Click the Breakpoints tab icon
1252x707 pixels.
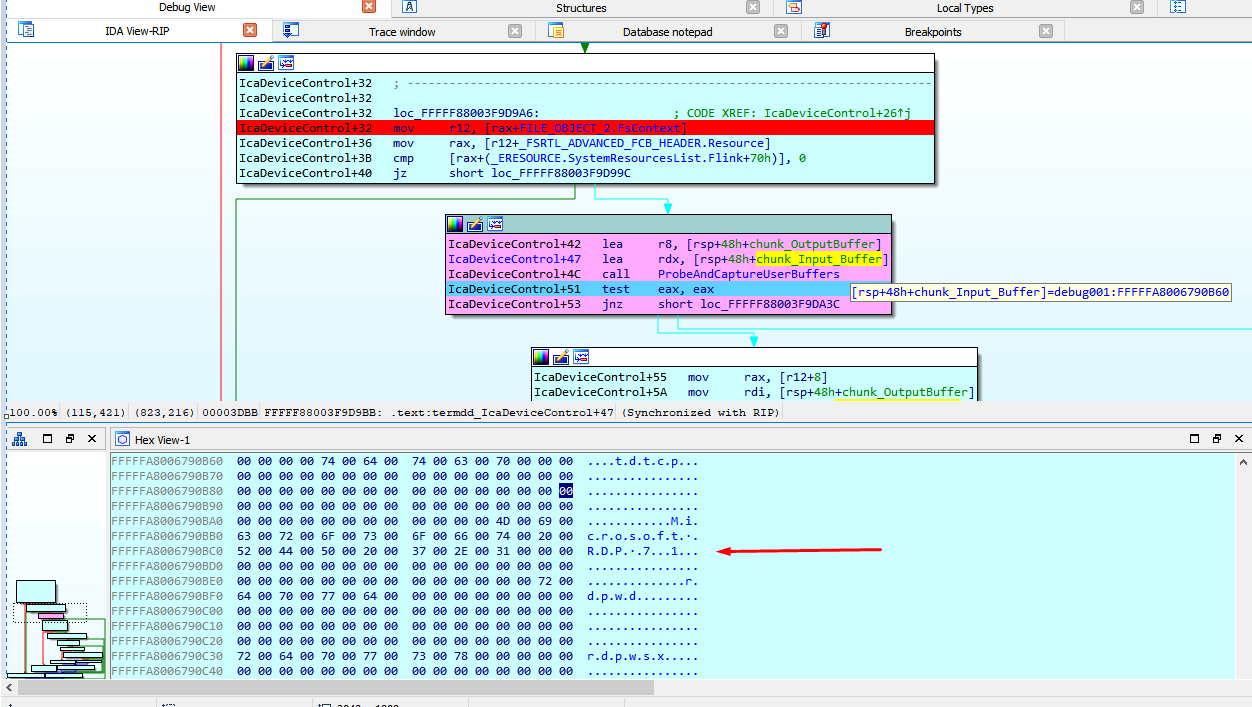pyautogui.click(x=822, y=30)
